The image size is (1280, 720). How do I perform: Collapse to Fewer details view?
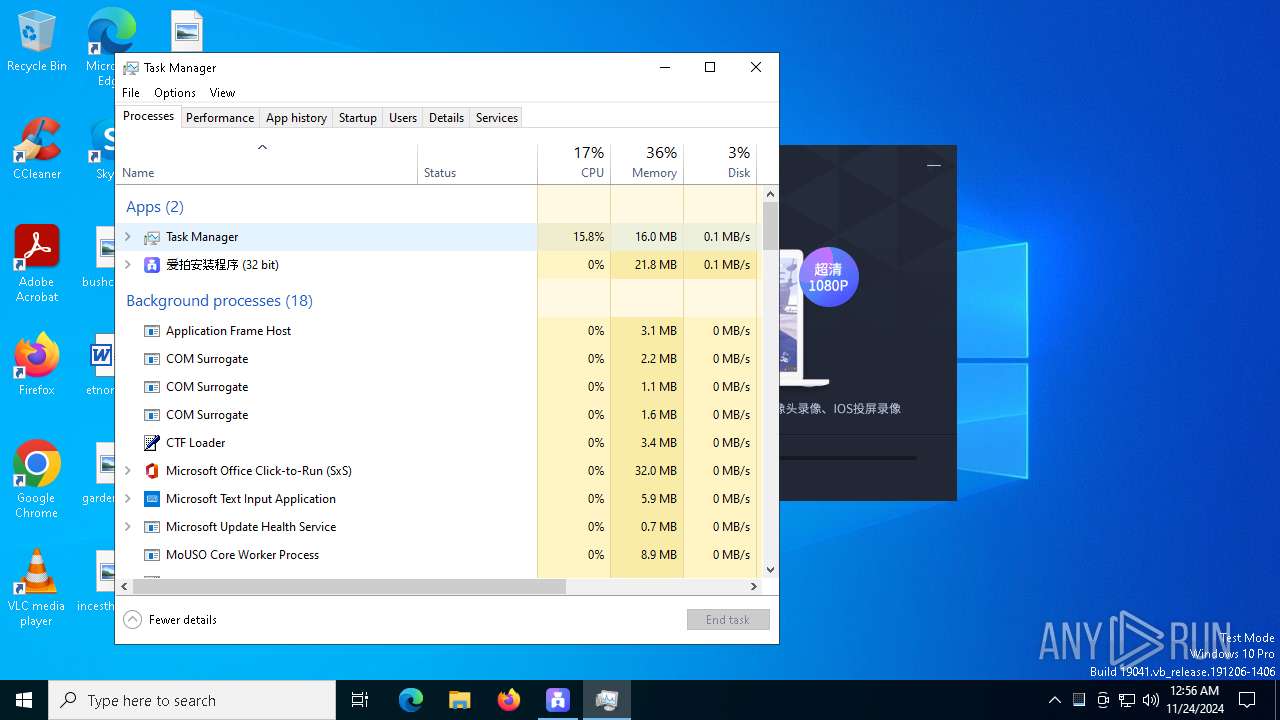170,620
